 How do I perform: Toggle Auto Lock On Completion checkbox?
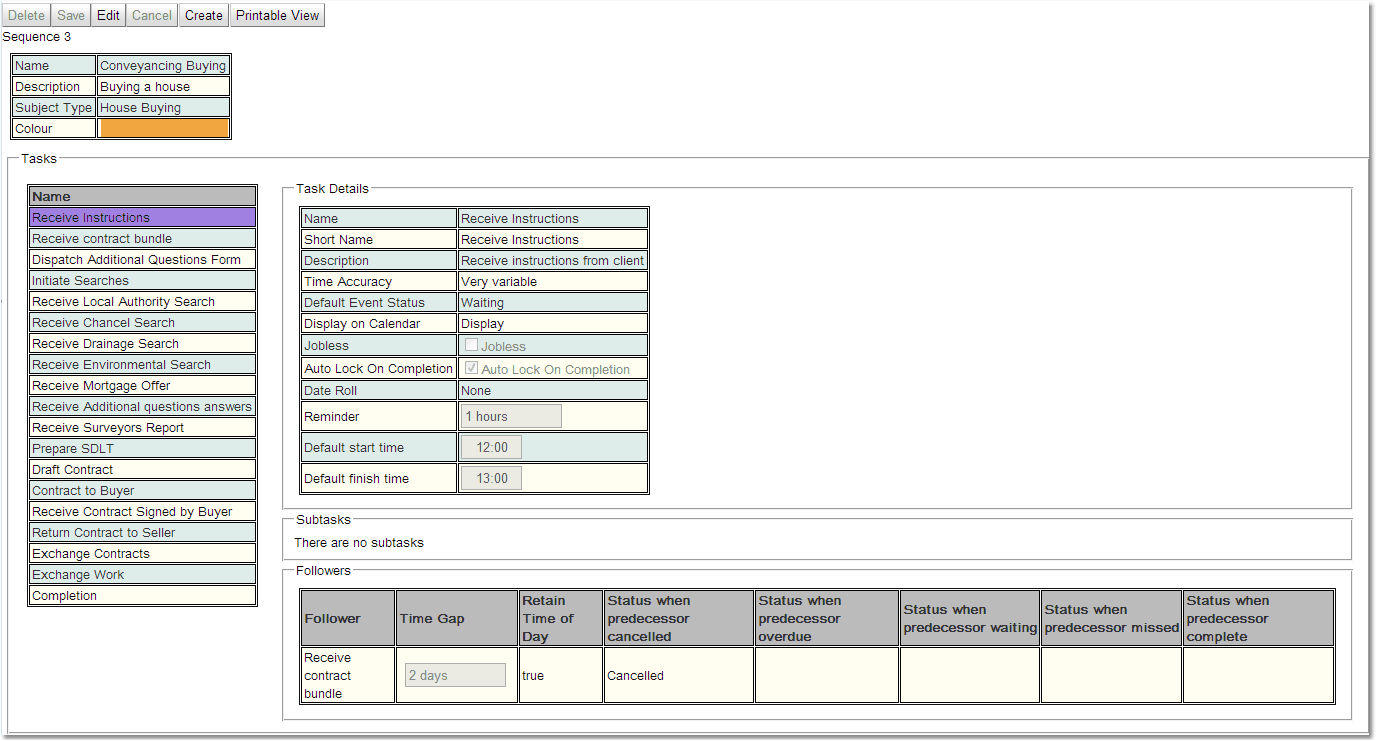point(471,368)
